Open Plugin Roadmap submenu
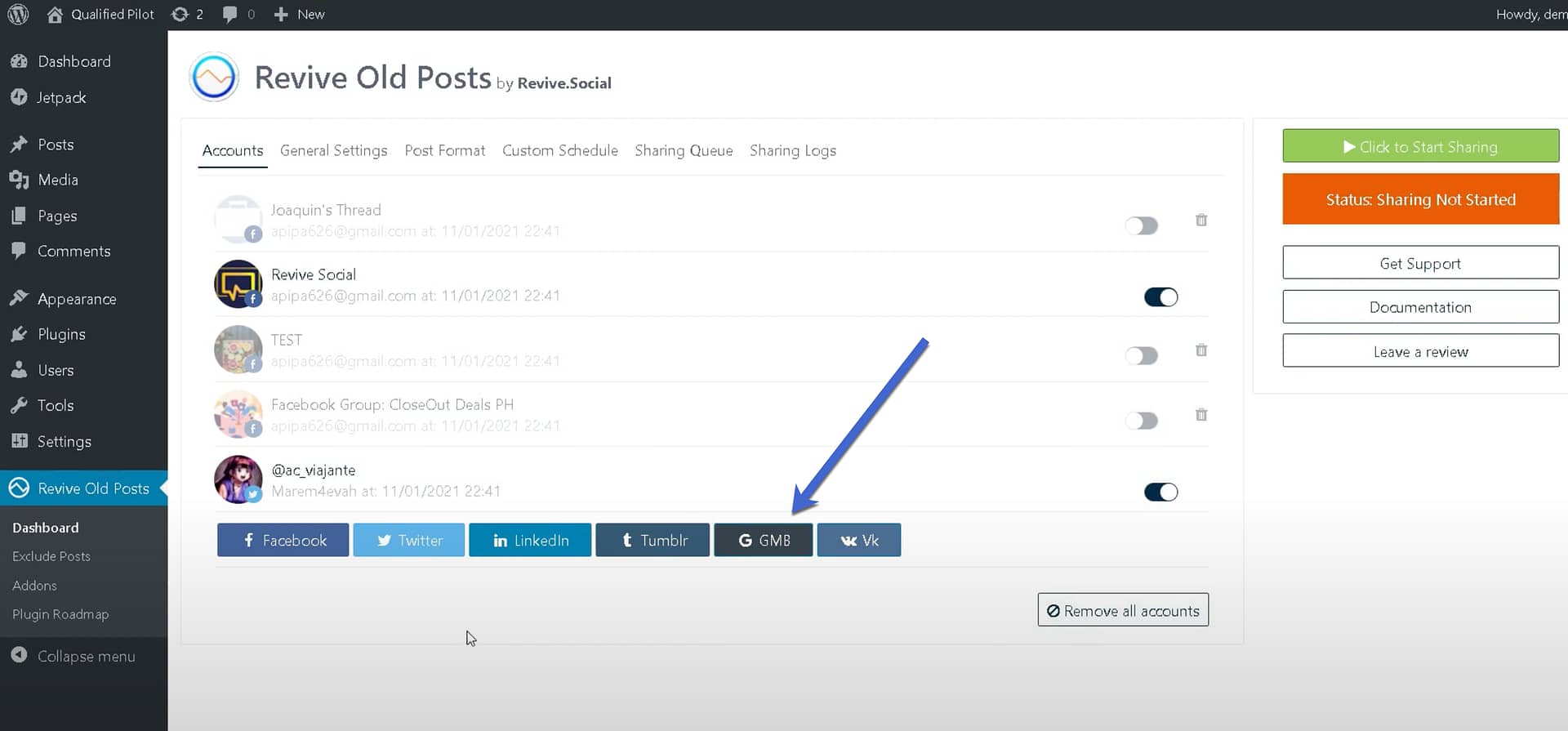1568x731 pixels. (60, 614)
